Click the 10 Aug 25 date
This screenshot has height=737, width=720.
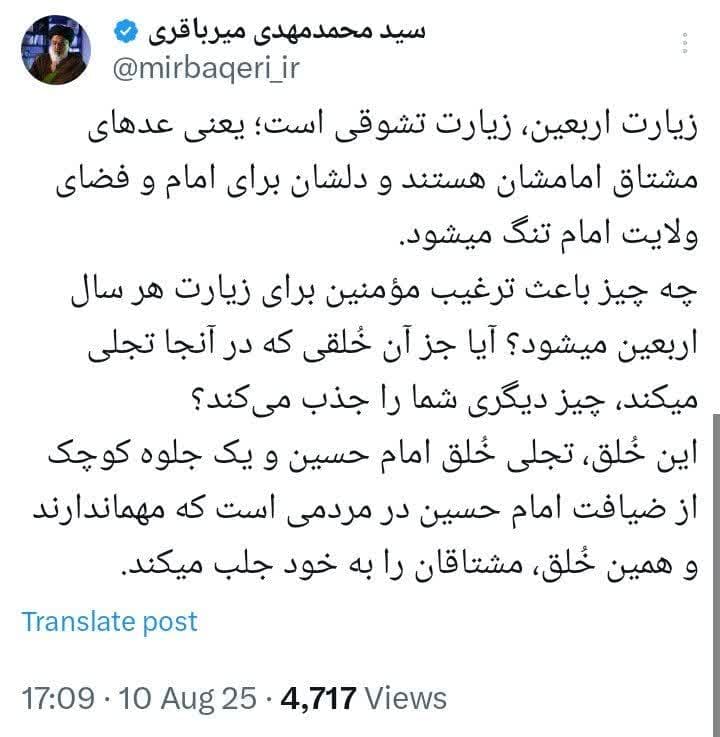(x=188, y=698)
